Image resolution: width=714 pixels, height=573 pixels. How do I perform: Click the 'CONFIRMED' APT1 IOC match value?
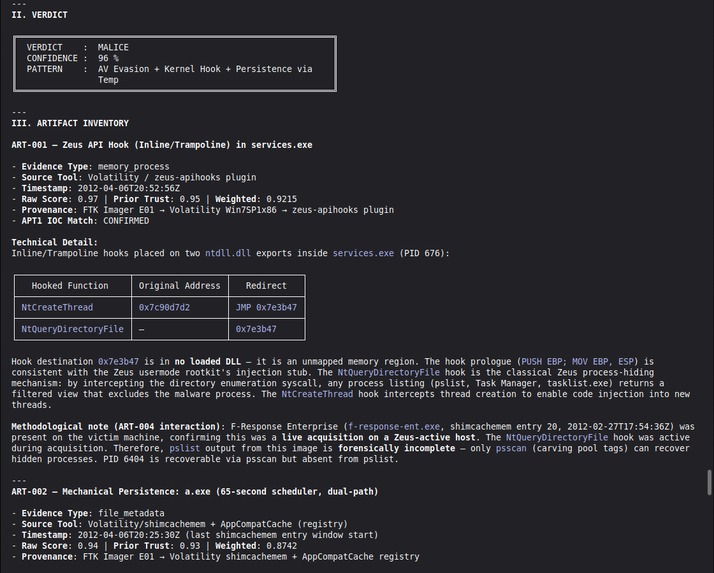126,221
